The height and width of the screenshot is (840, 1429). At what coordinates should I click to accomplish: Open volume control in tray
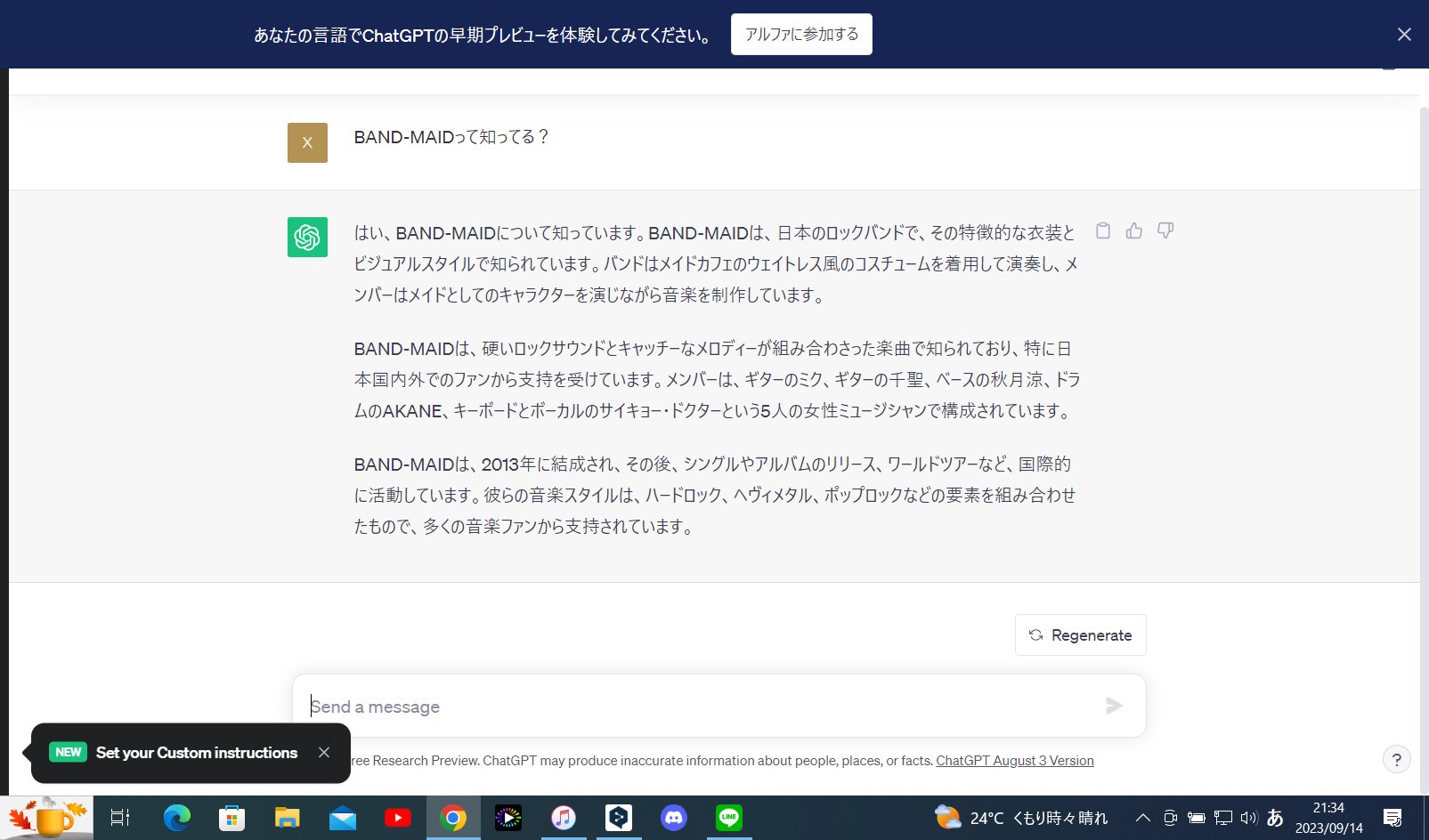[x=1249, y=818]
